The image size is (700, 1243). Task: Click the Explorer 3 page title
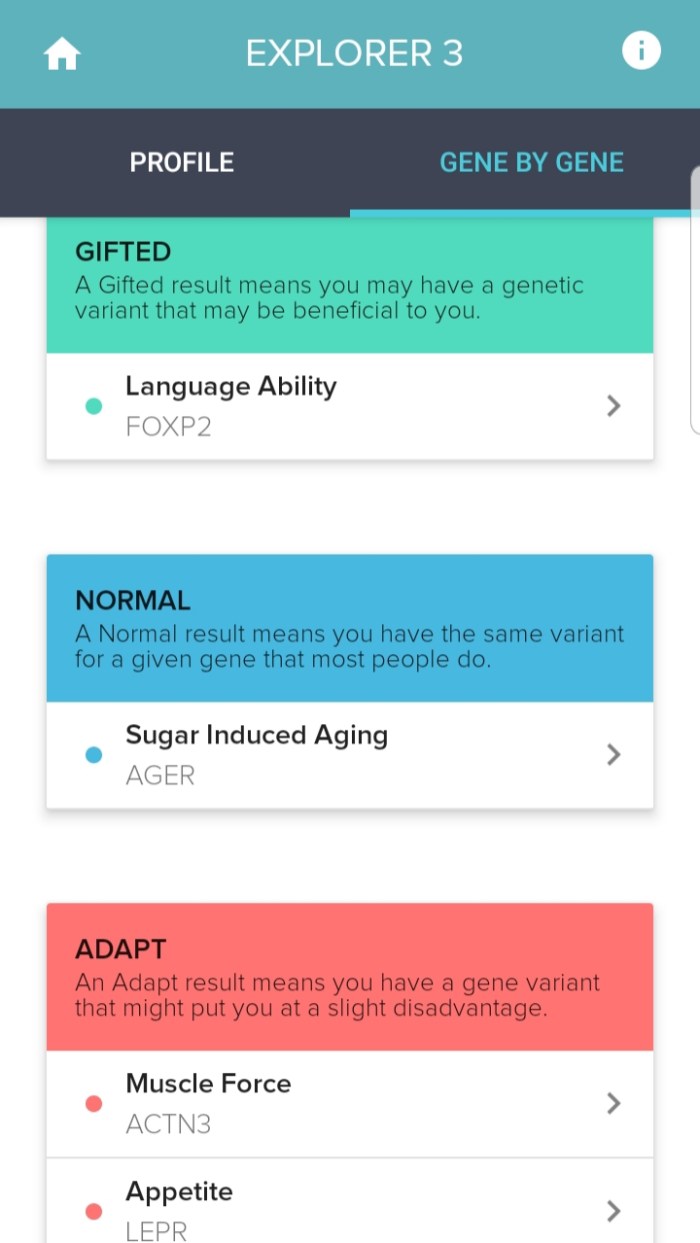pos(354,53)
